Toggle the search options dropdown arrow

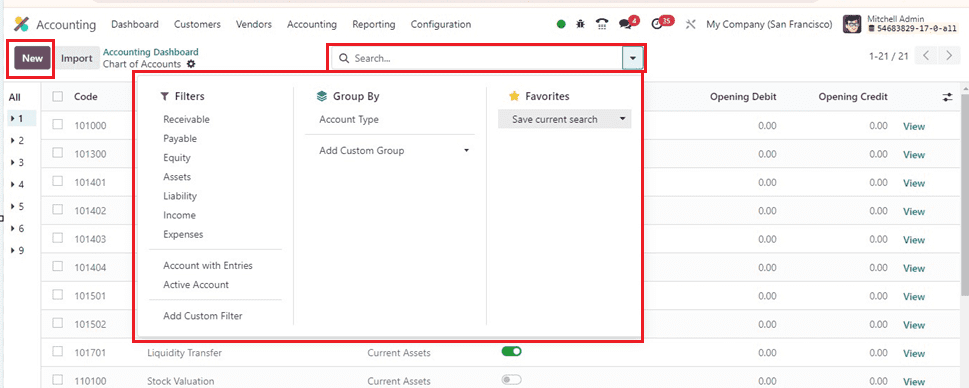click(633, 58)
